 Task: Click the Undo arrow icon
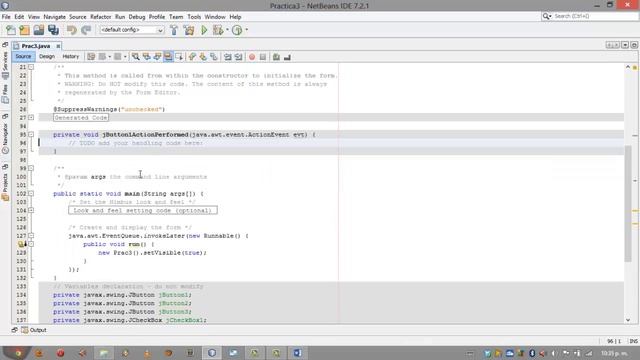(x=72, y=30)
